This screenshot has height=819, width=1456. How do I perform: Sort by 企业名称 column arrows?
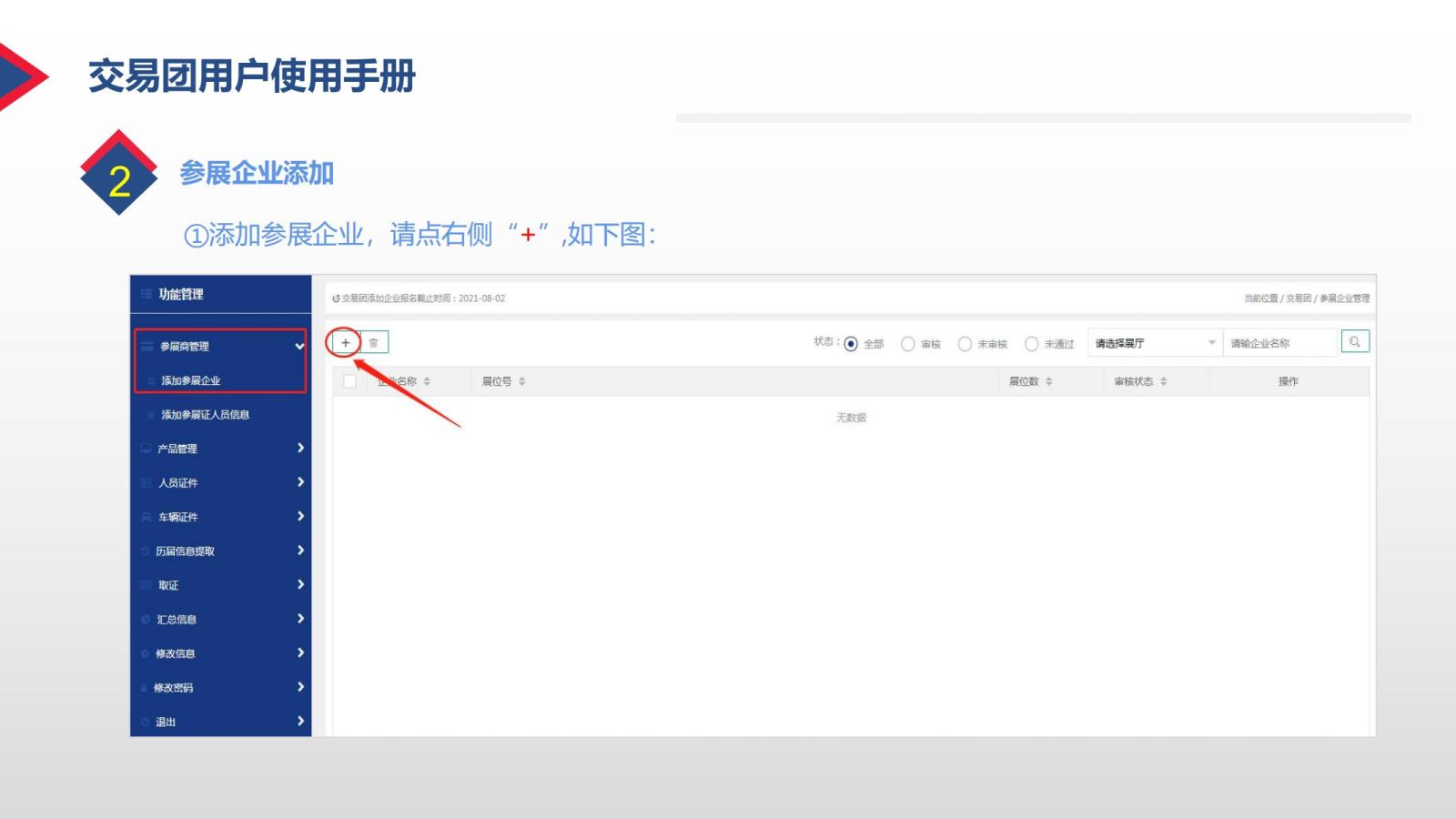pyautogui.click(x=427, y=381)
